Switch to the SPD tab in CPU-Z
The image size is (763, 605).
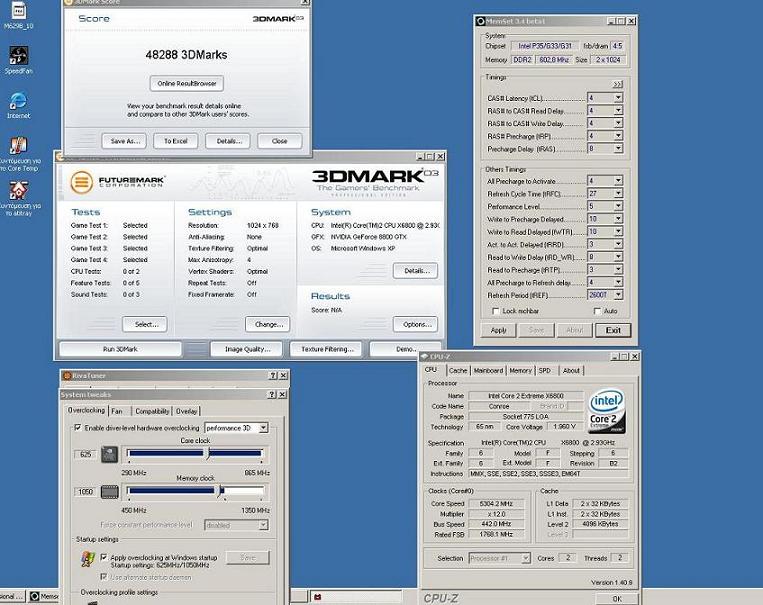click(x=545, y=370)
